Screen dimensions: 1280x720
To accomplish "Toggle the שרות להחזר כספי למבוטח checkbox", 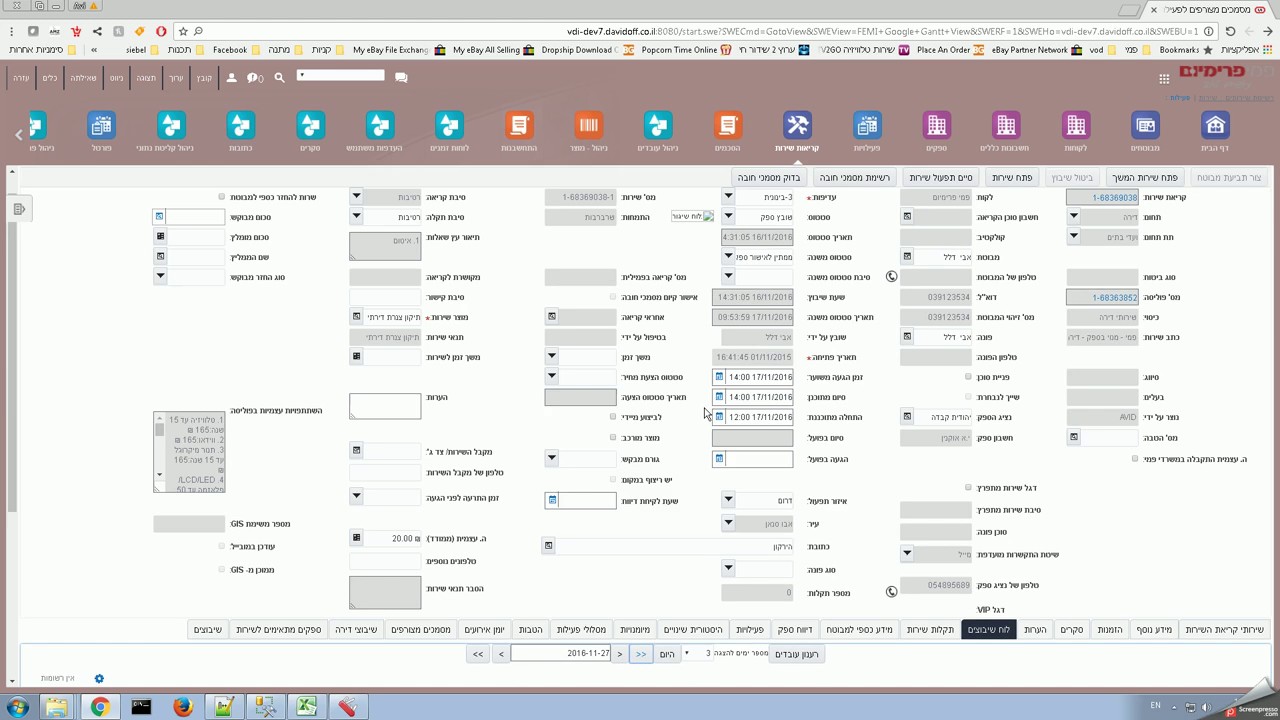I will (221, 197).
